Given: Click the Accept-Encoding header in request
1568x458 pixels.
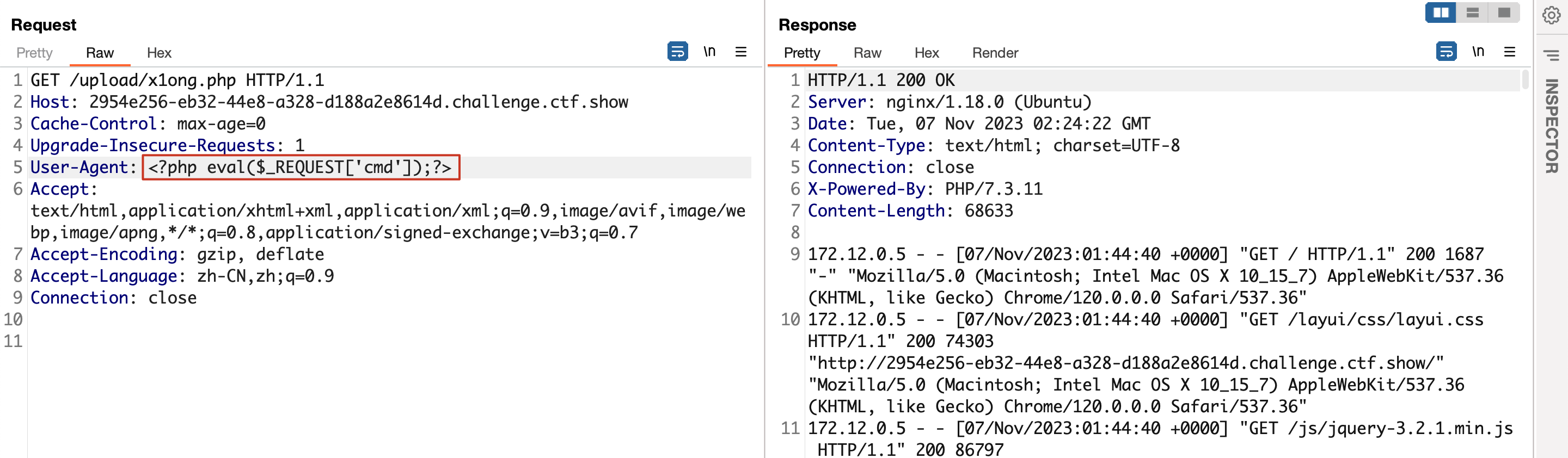Looking at the screenshot, I should click(x=177, y=254).
